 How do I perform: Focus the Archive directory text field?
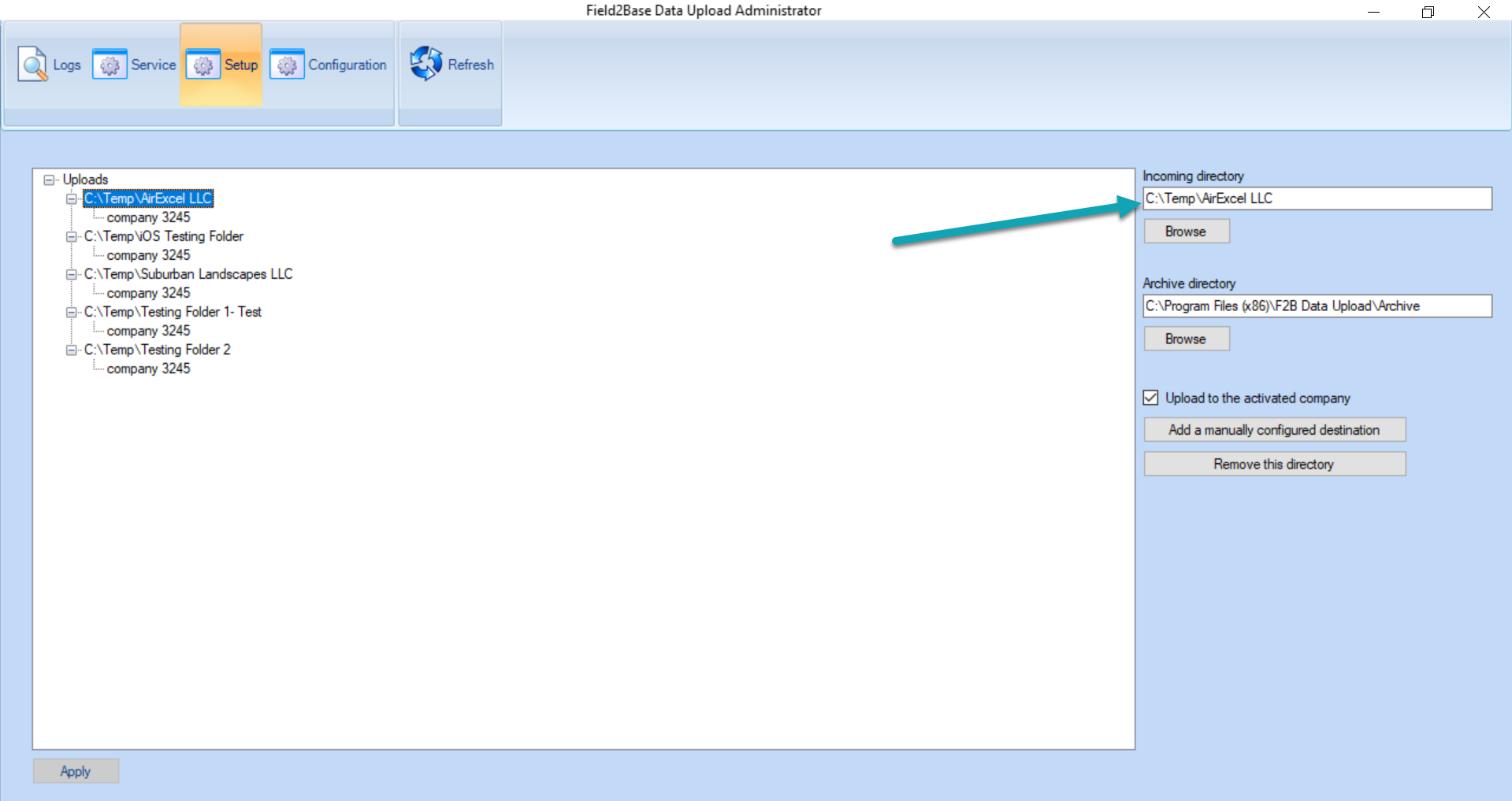(1317, 306)
